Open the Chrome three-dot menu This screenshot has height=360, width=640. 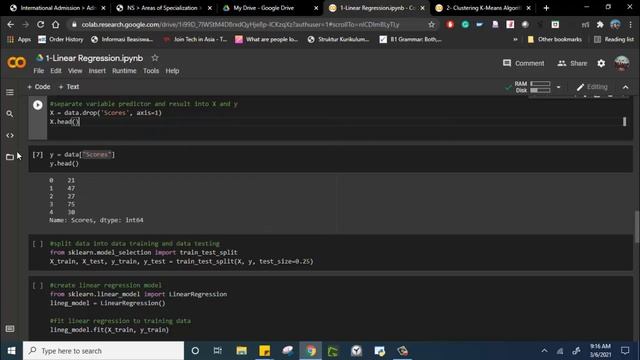tap(631, 24)
